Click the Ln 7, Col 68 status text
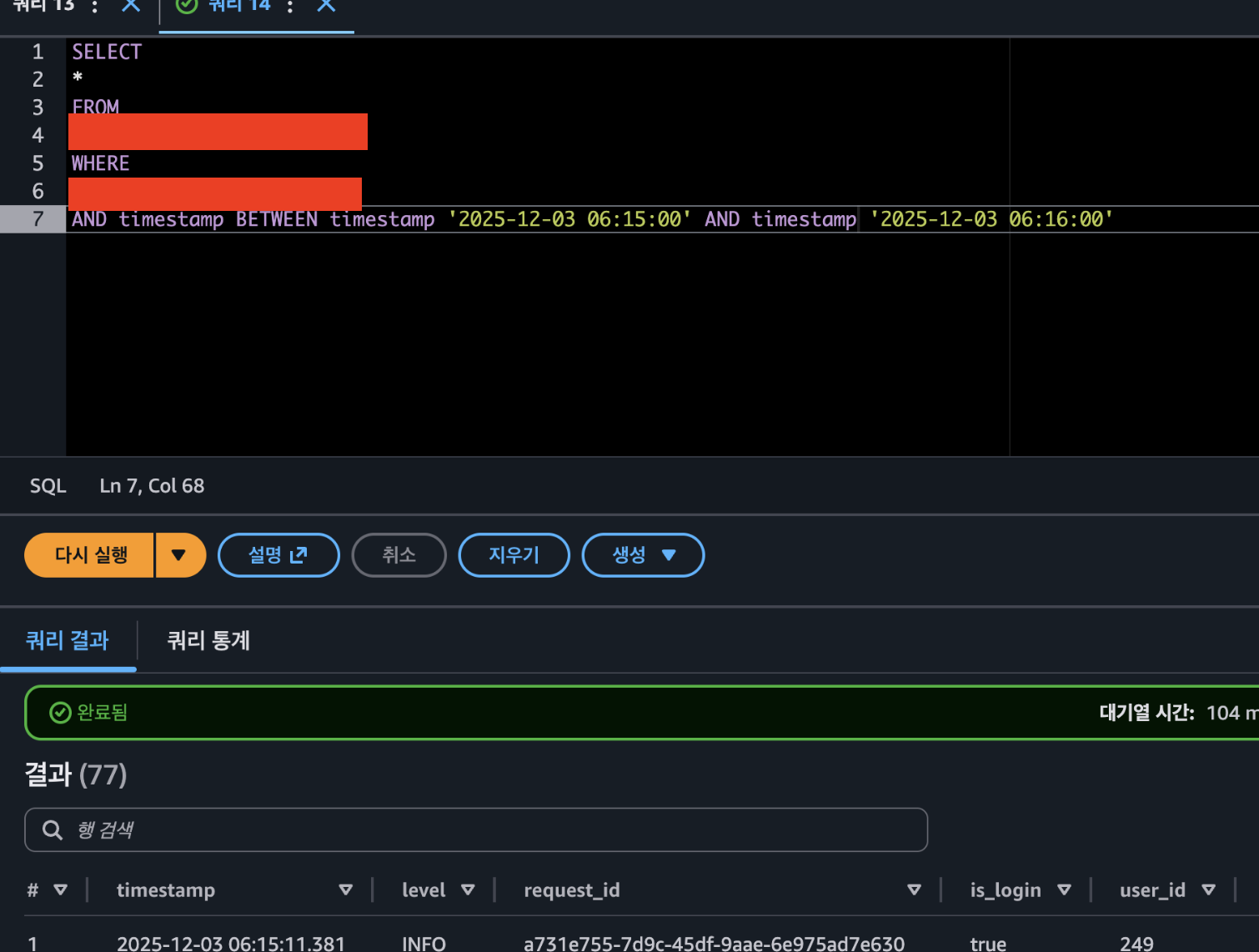This screenshot has width=1259, height=952. 152,486
